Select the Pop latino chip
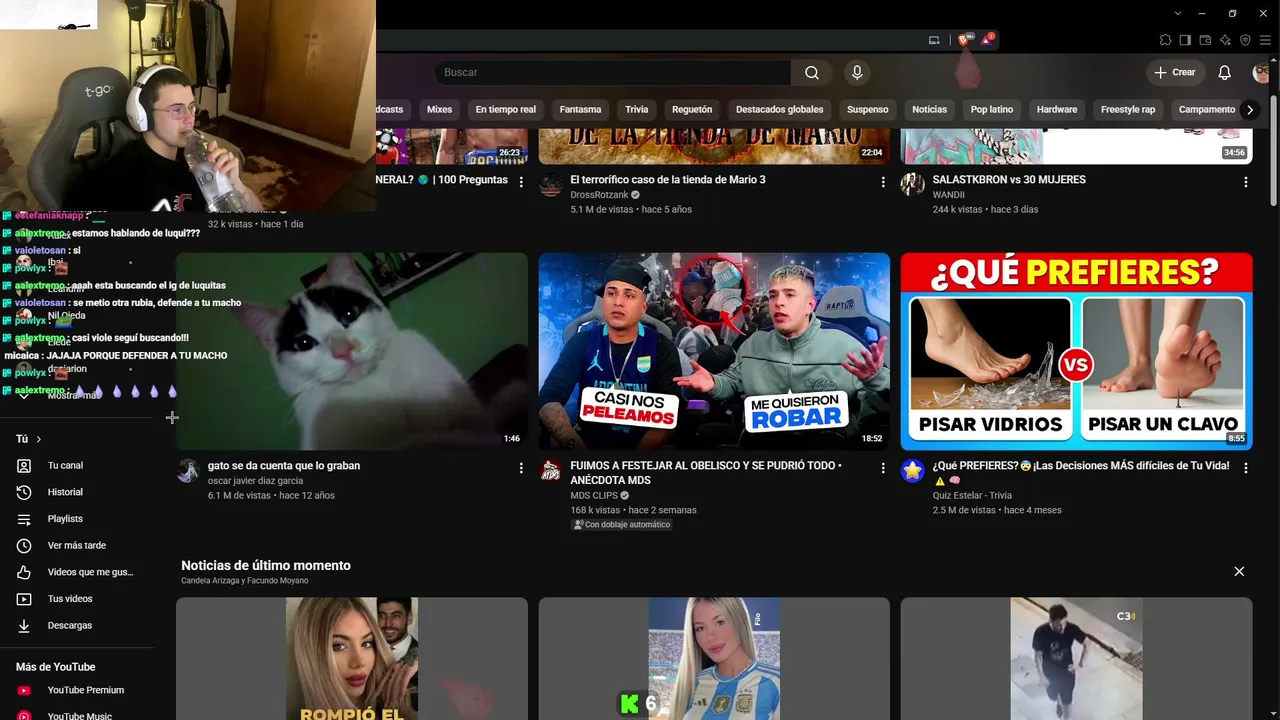The width and height of the screenshot is (1280, 720). point(992,110)
